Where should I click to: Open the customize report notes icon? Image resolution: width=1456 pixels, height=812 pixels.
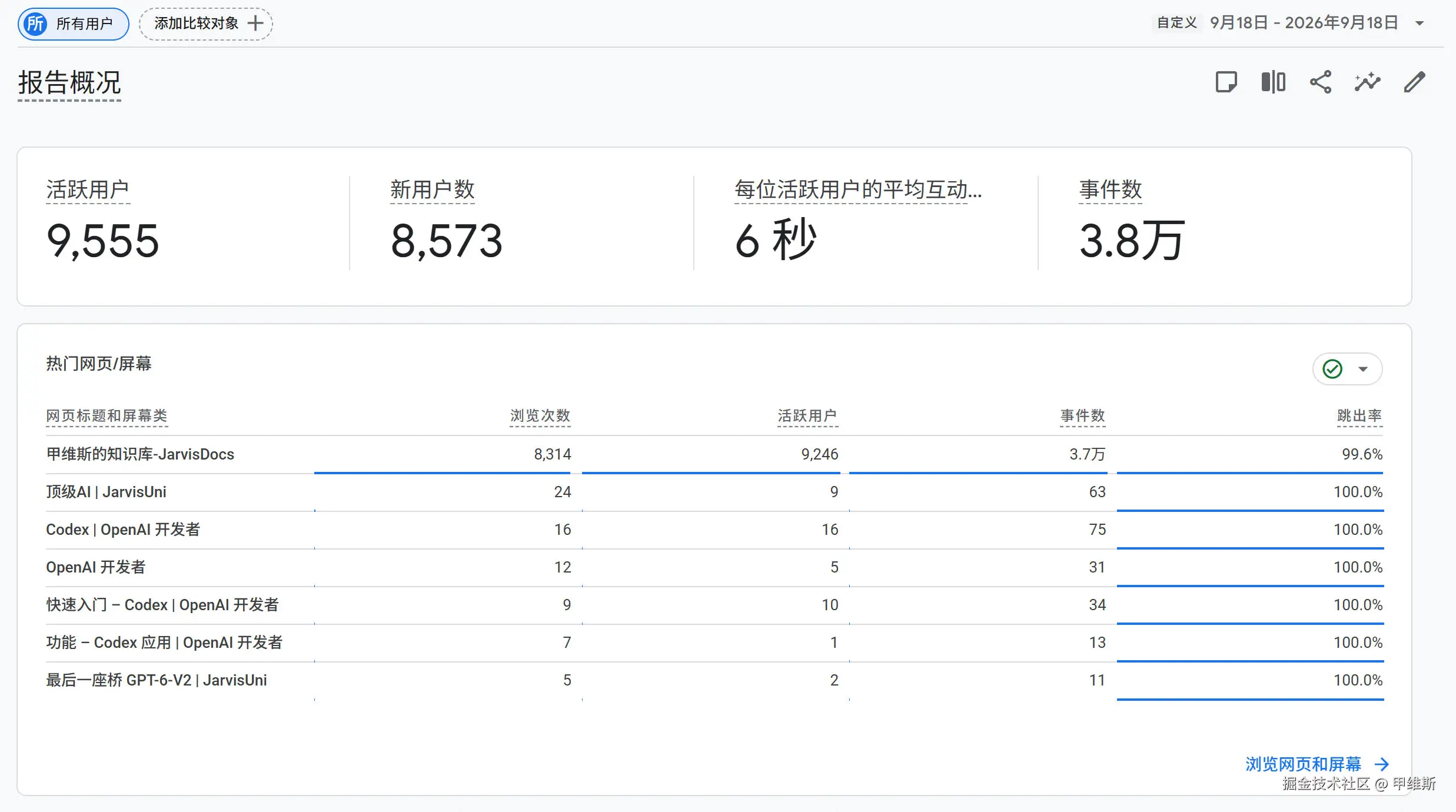point(1226,82)
